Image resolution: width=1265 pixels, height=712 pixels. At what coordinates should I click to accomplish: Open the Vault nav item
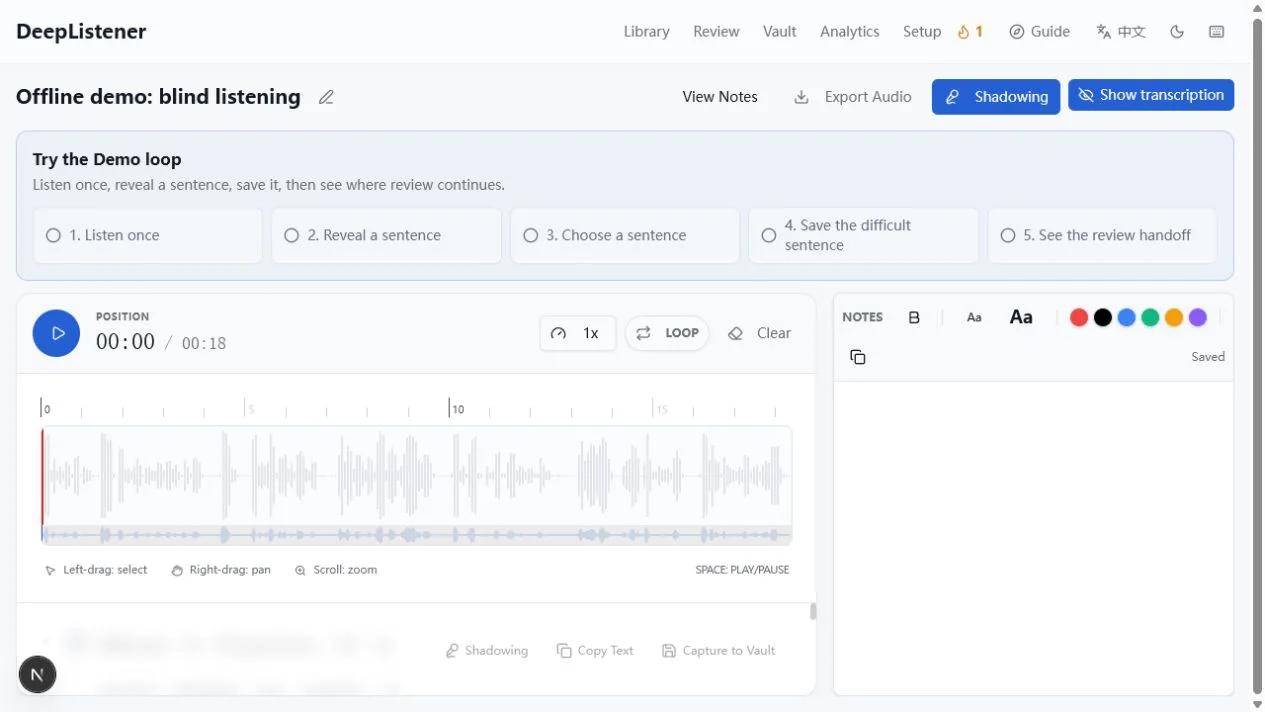tap(779, 32)
